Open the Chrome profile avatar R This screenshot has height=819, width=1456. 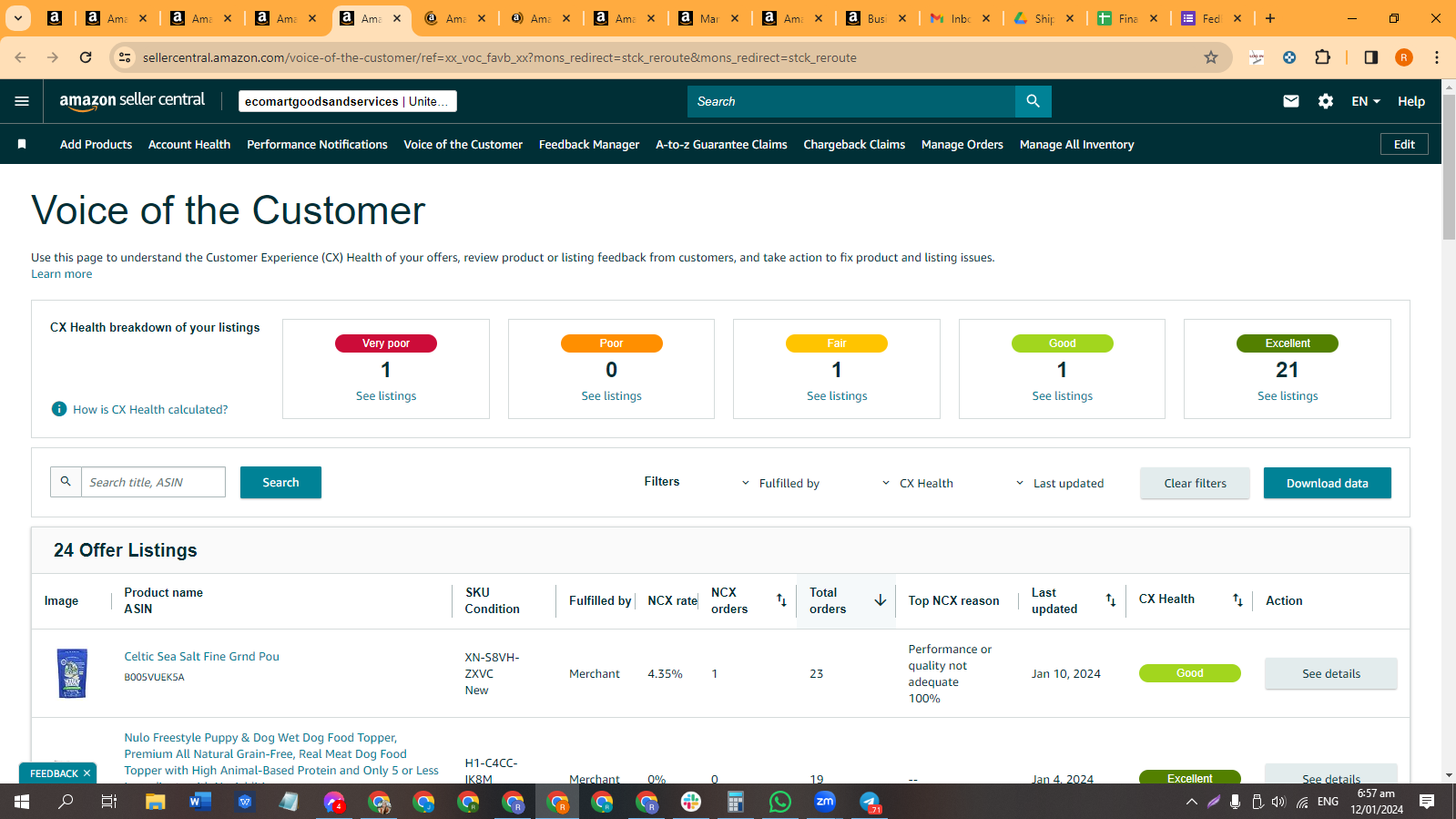click(1404, 57)
